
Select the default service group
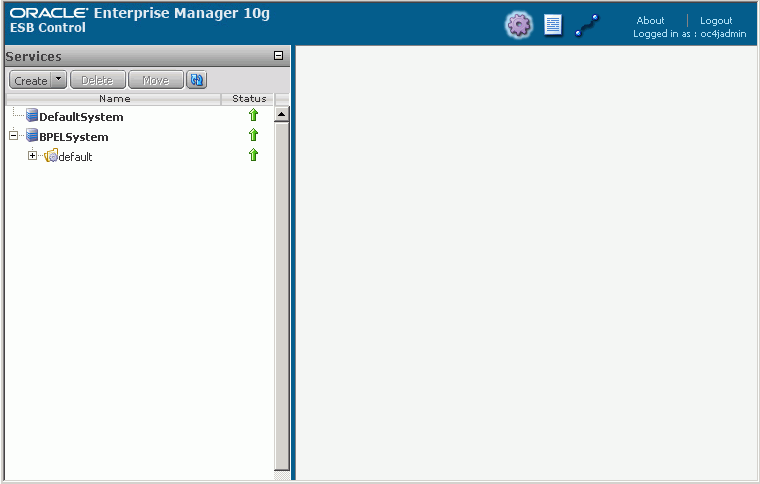click(75, 156)
